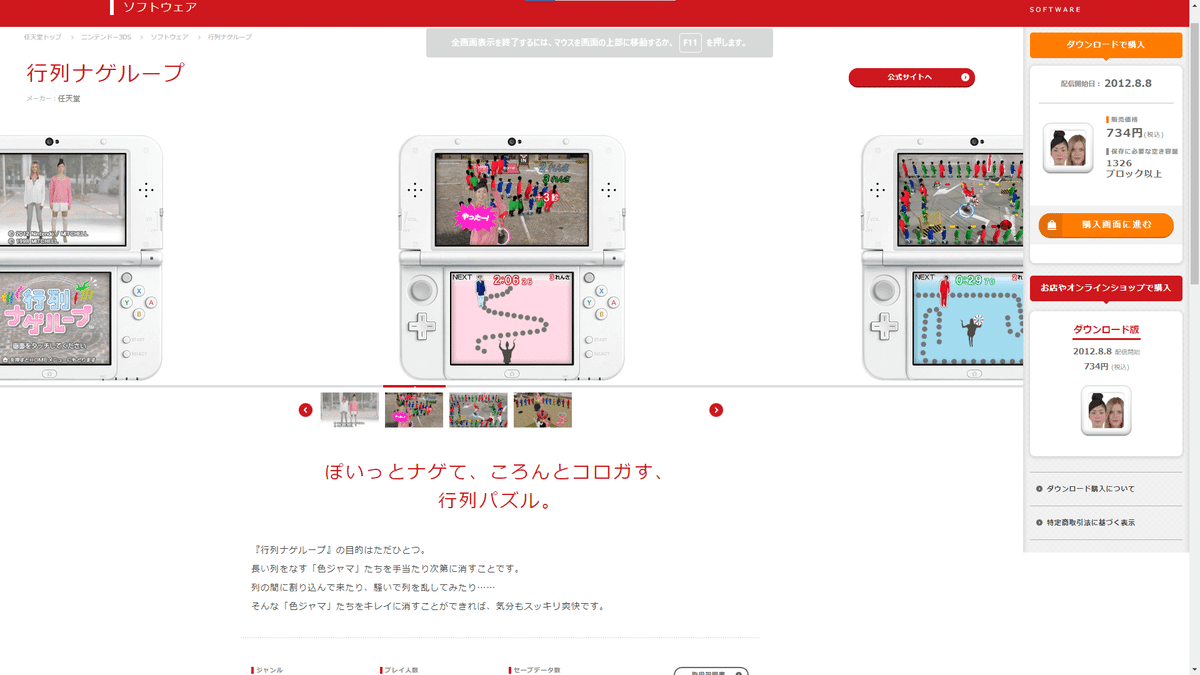Click the right 3DS gameplay image
1200x675 pixels.
pyautogui.click(x=943, y=258)
